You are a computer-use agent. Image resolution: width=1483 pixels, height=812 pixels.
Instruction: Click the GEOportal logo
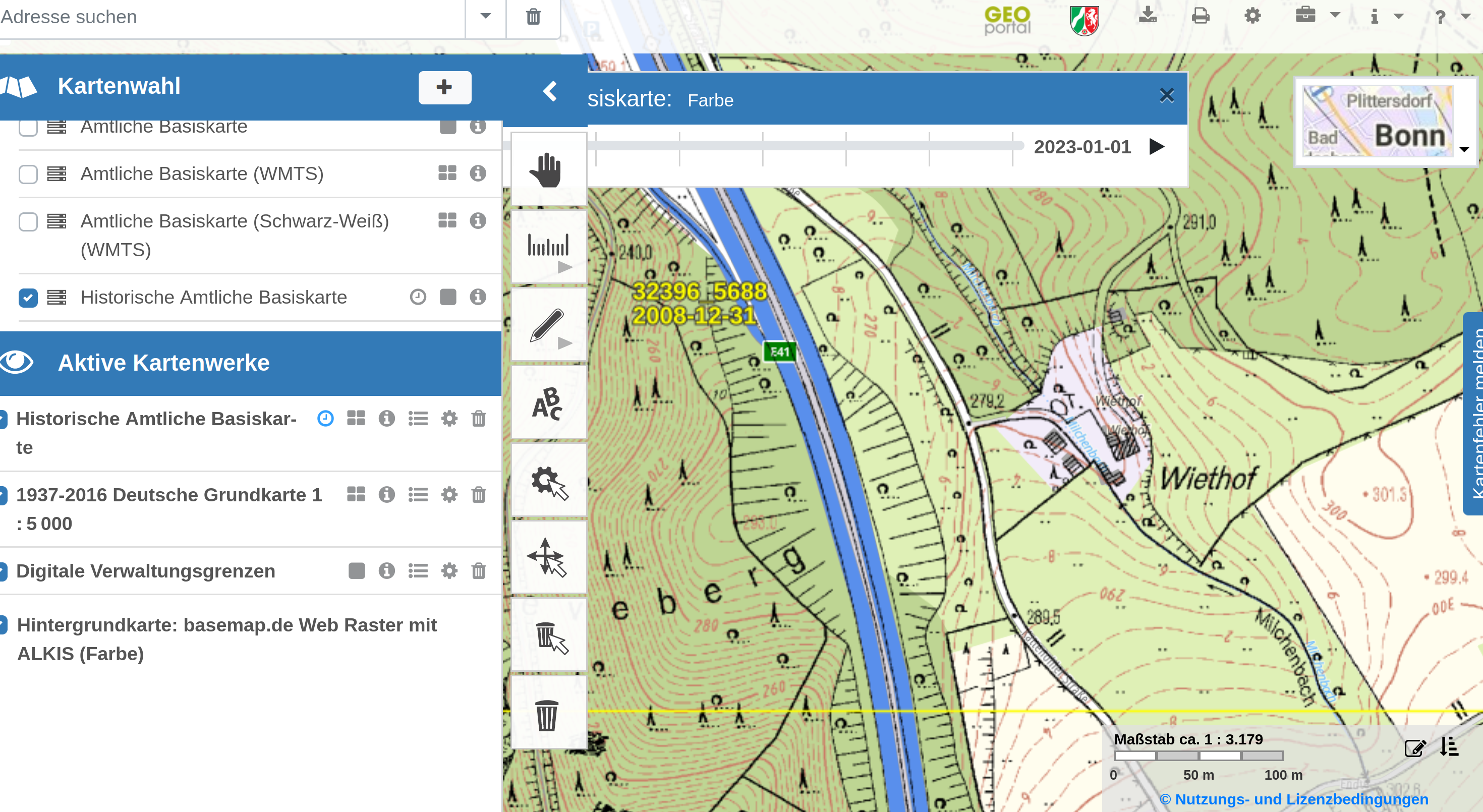[x=1007, y=20]
